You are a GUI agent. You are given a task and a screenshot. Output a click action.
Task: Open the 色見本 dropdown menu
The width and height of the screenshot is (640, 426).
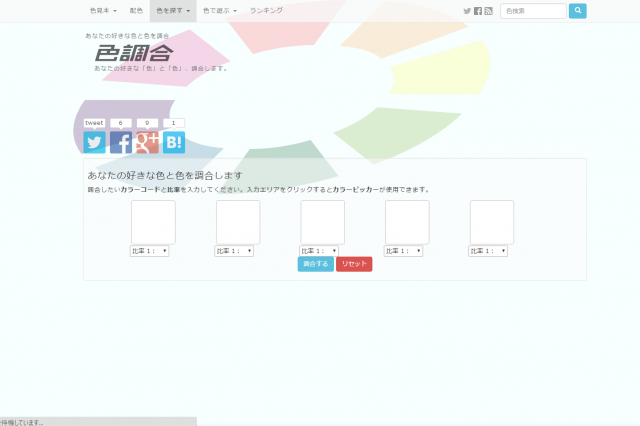tap(103, 11)
